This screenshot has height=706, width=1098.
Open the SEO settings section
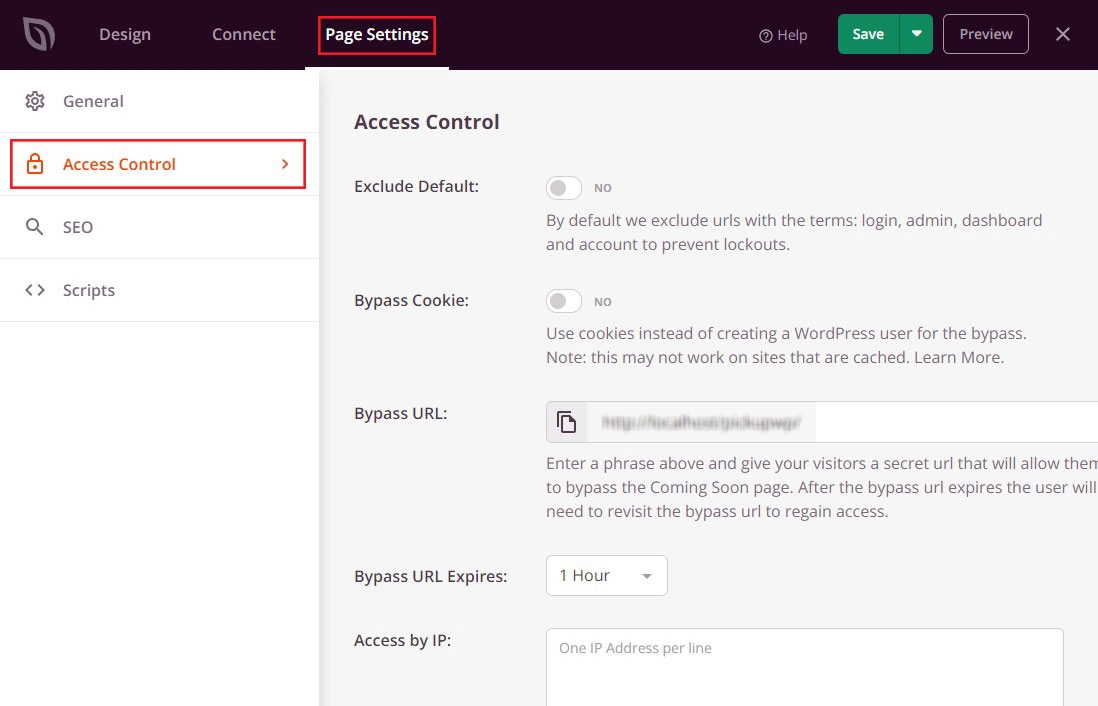[x=160, y=227]
